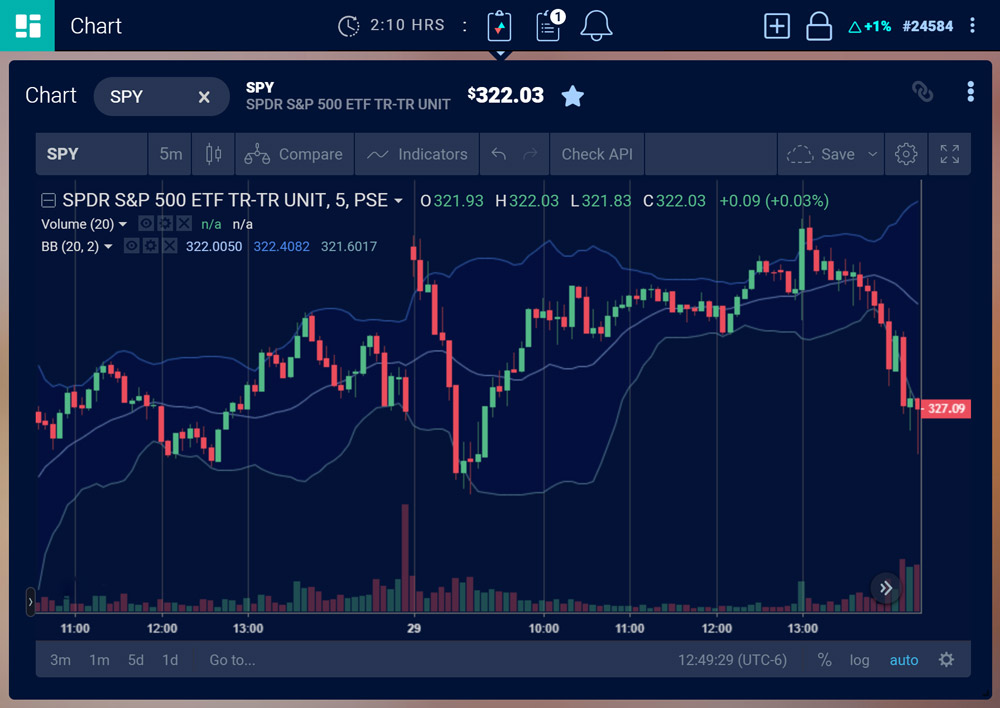Click the +0.09 (+0.03%) change value

pyautogui.click(x=774, y=201)
